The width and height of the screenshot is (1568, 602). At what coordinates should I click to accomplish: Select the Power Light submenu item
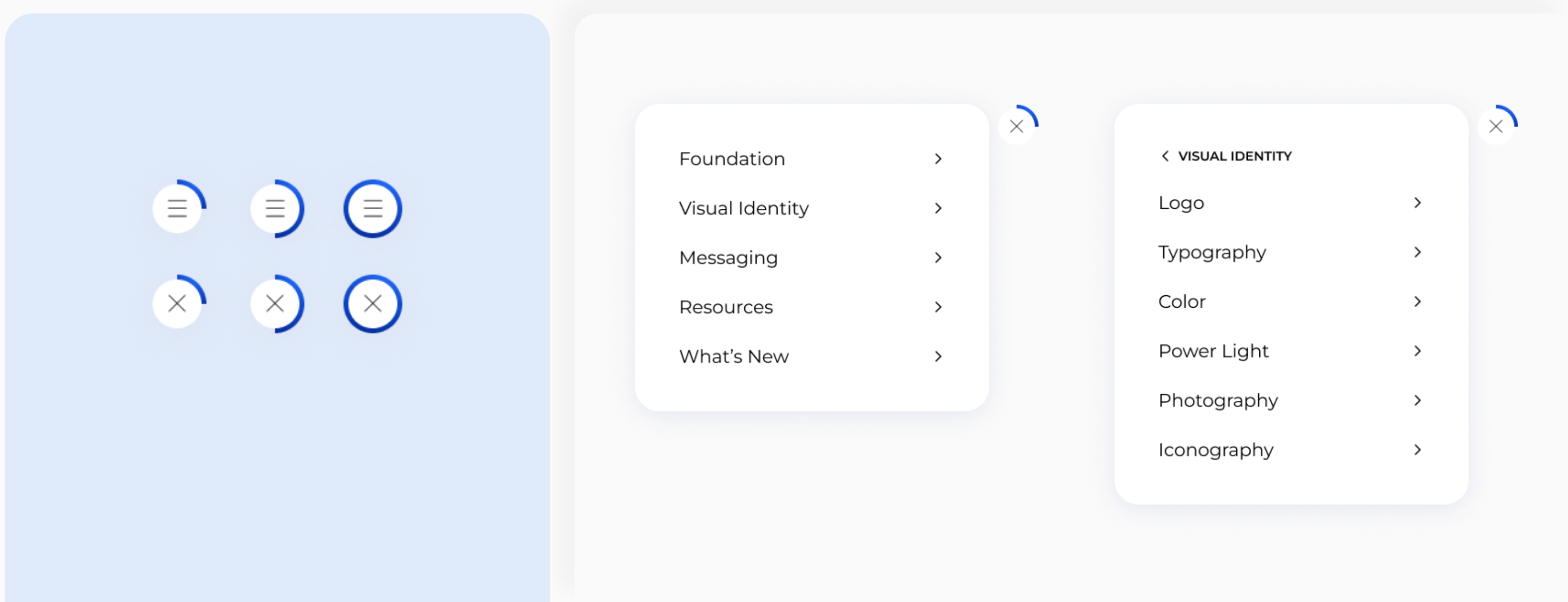(x=1291, y=350)
